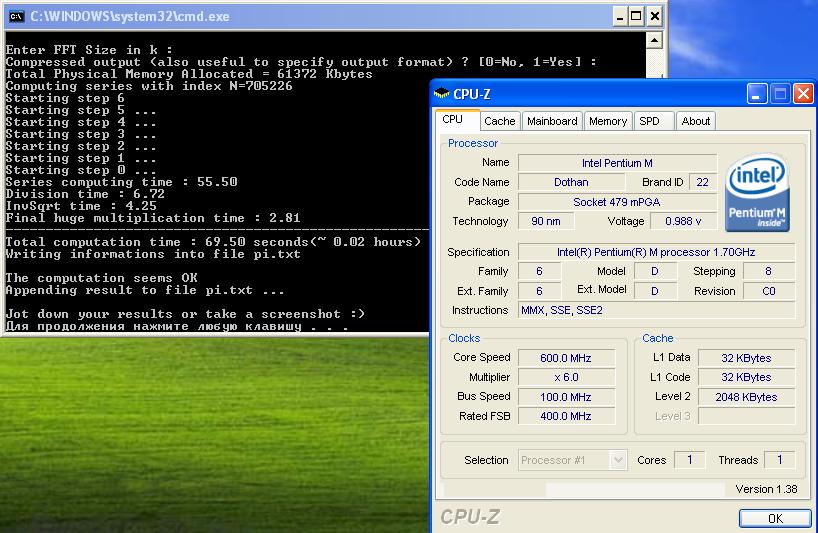
Task: Click the Core Speed value '600.0 MHz'
Action: 566,358
